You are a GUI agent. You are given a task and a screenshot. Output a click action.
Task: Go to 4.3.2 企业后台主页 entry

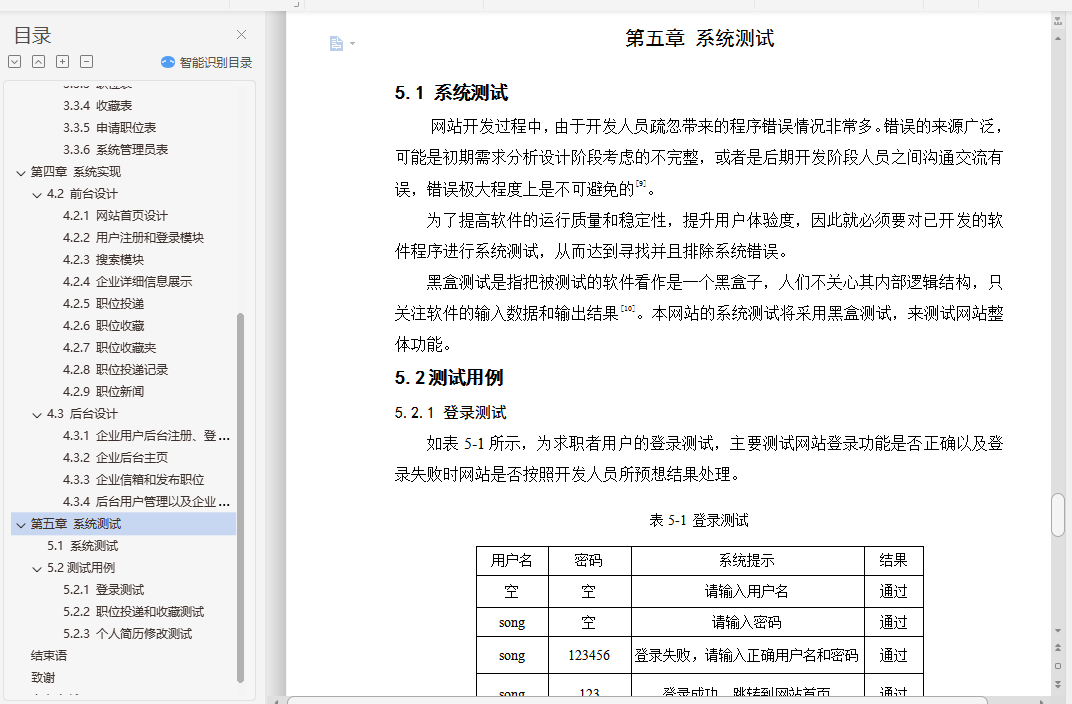[115, 457]
